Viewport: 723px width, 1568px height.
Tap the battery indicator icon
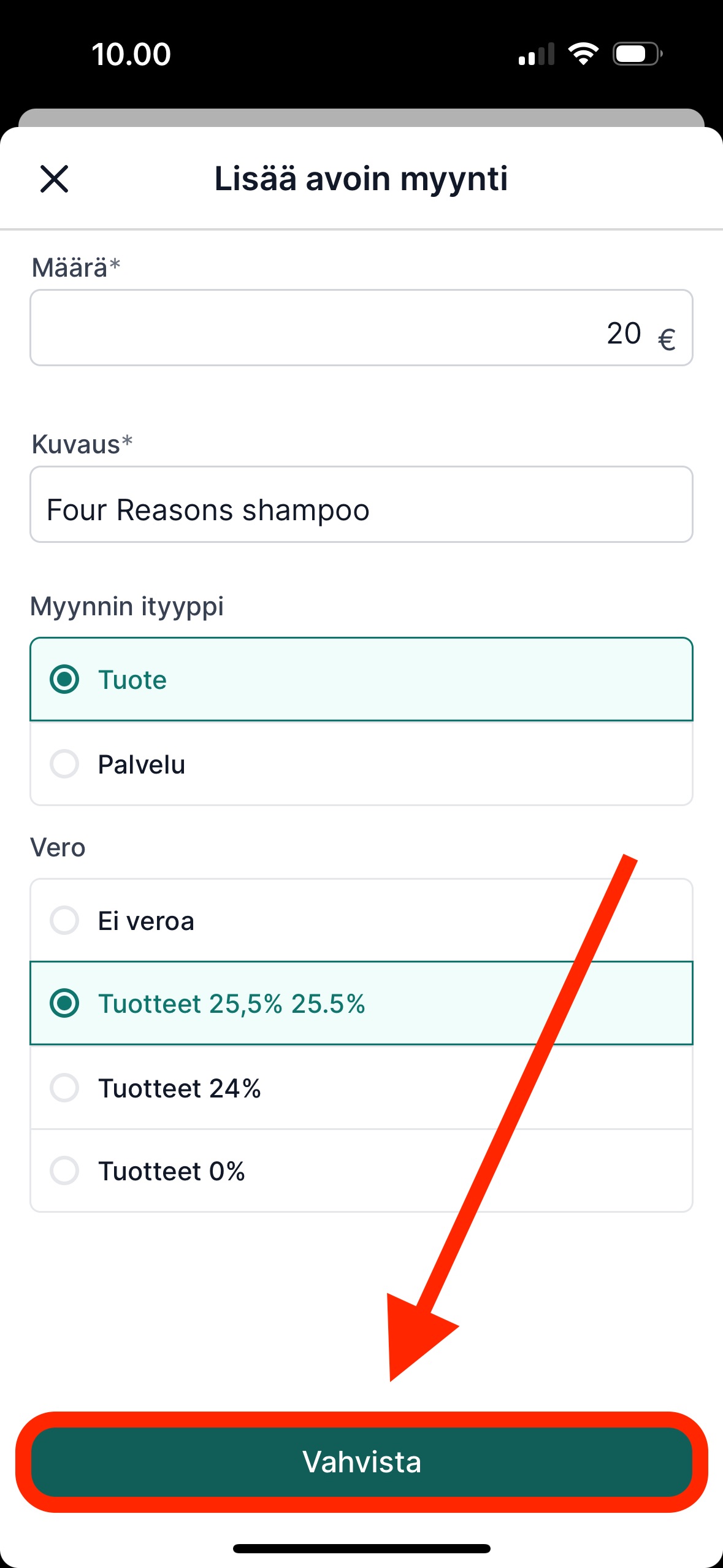637,54
